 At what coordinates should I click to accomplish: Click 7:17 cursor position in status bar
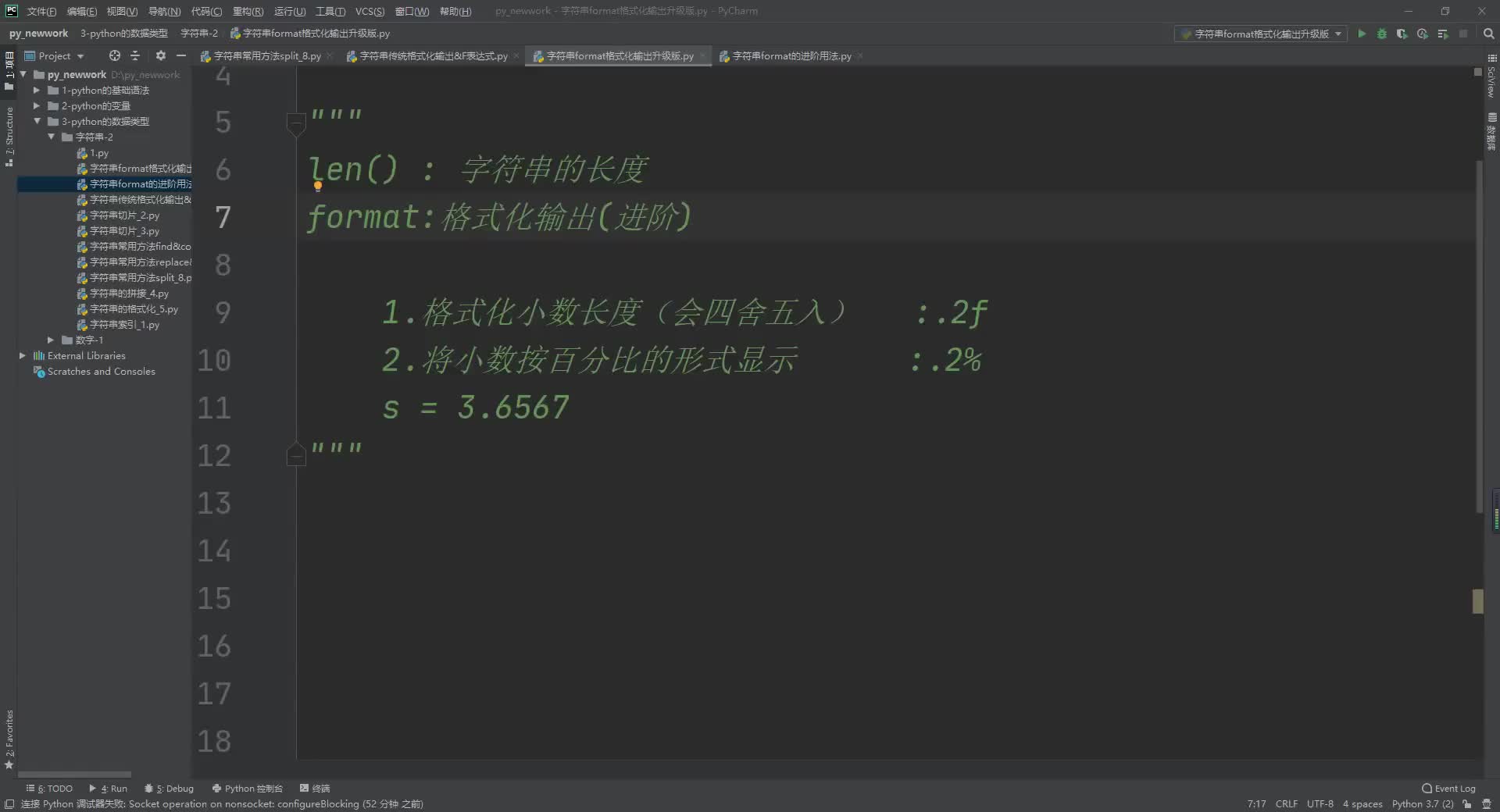point(1256,804)
